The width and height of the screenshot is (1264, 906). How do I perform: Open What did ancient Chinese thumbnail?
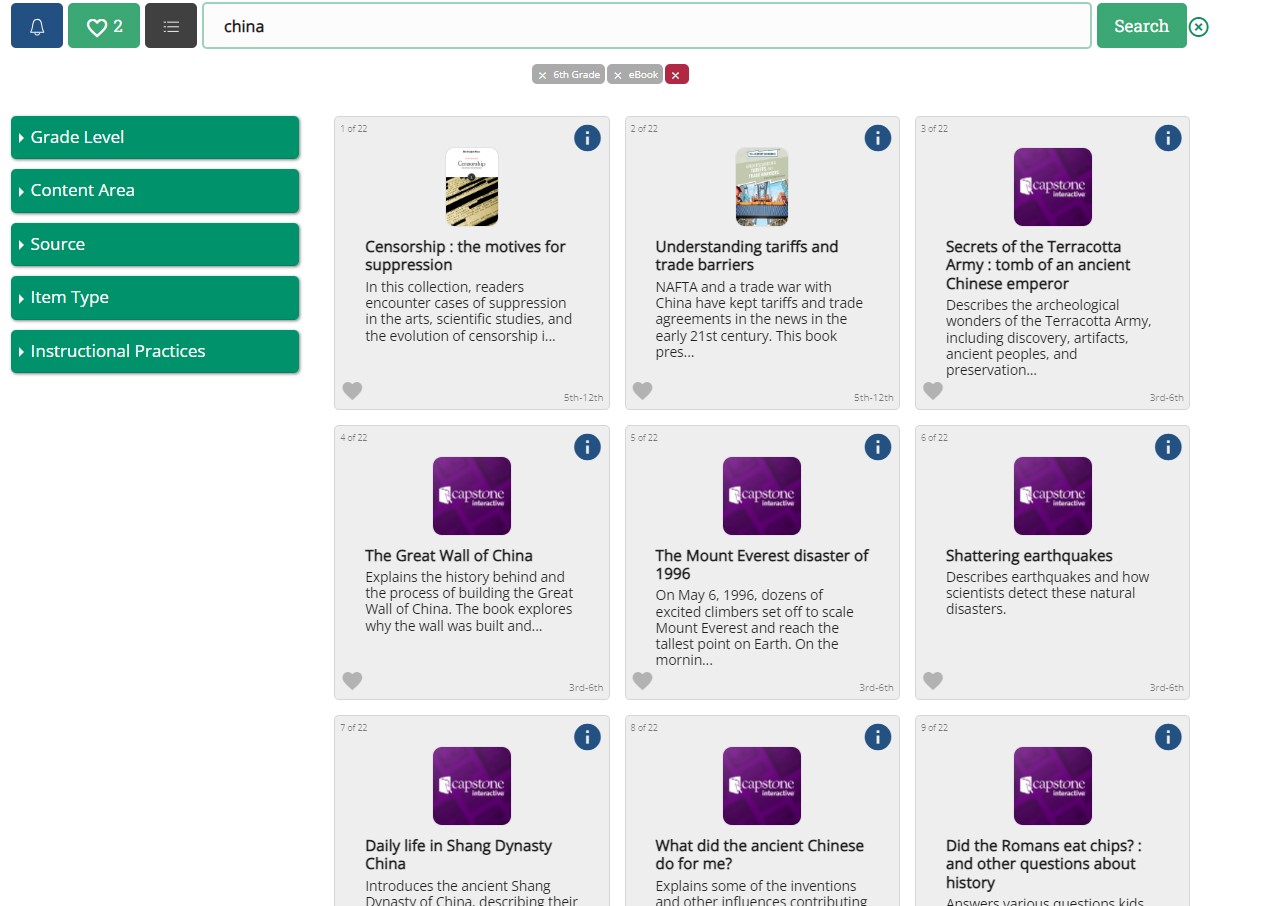762,786
